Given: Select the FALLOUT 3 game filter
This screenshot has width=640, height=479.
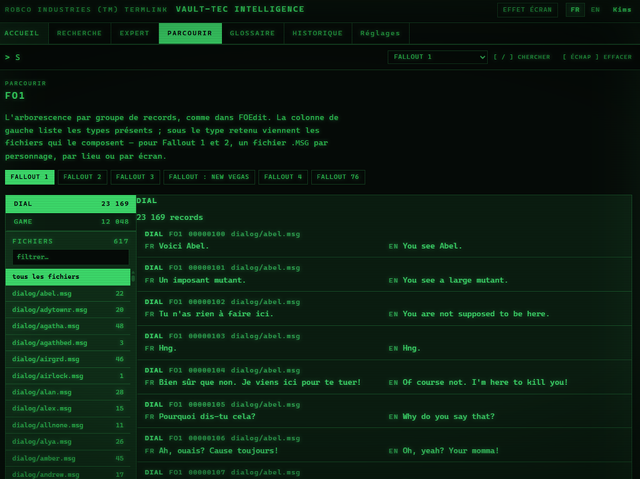Looking at the screenshot, I should coord(135,177).
